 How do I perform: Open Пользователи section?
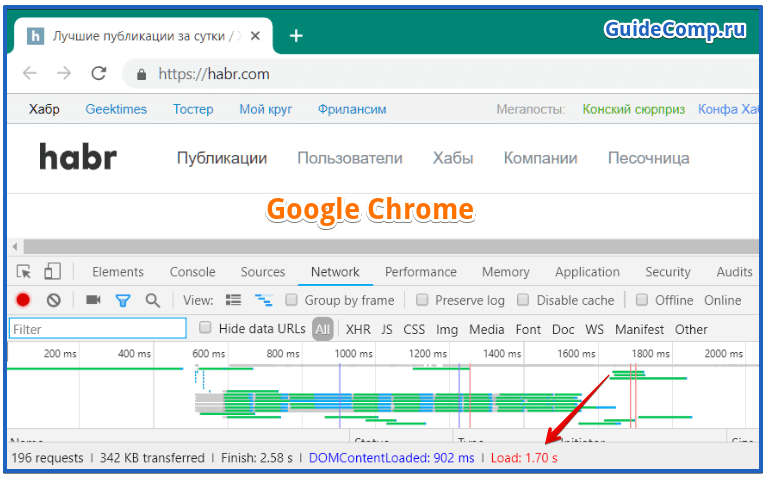tap(350, 158)
